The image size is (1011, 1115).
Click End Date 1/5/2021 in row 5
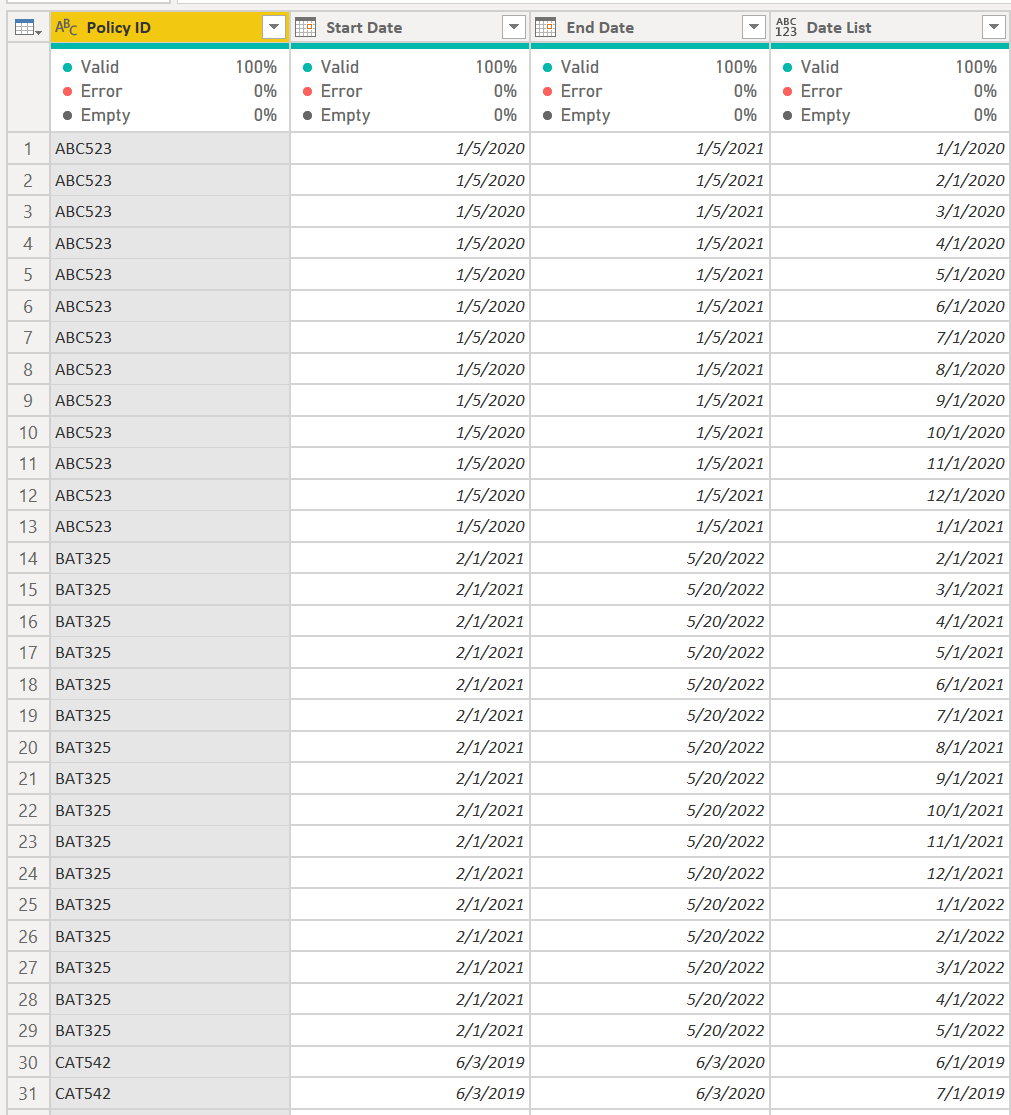coord(650,274)
